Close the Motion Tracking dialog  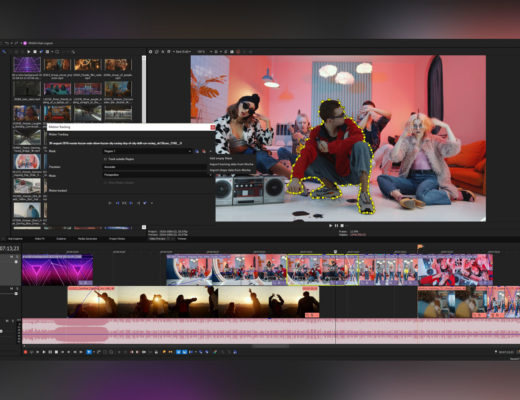213,127
